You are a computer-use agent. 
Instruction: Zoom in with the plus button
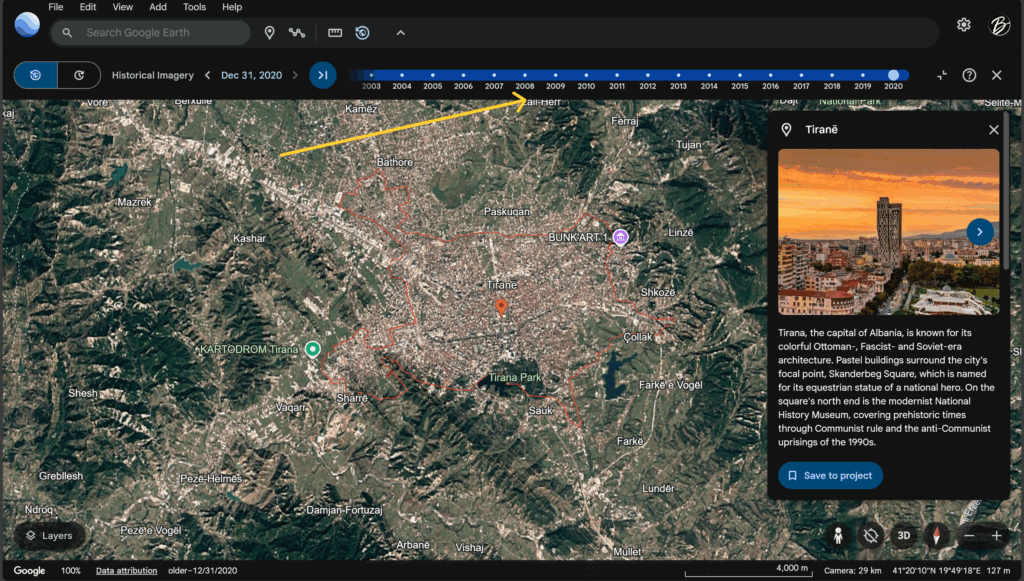tap(997, 536)
